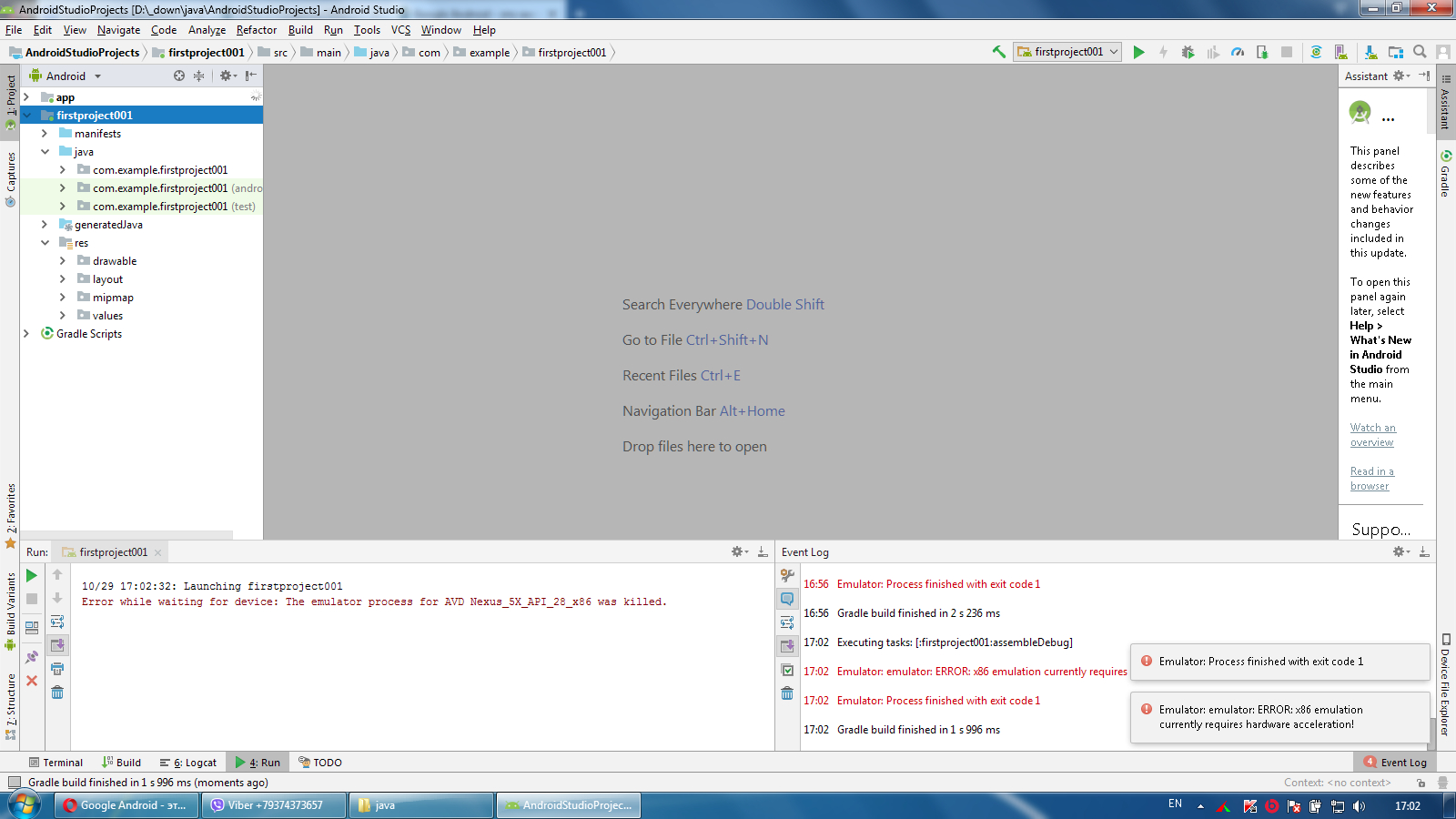Open Event Log settings wrench icon
The height and width of the screenshot is (819, 1456).
pos(787,575)
